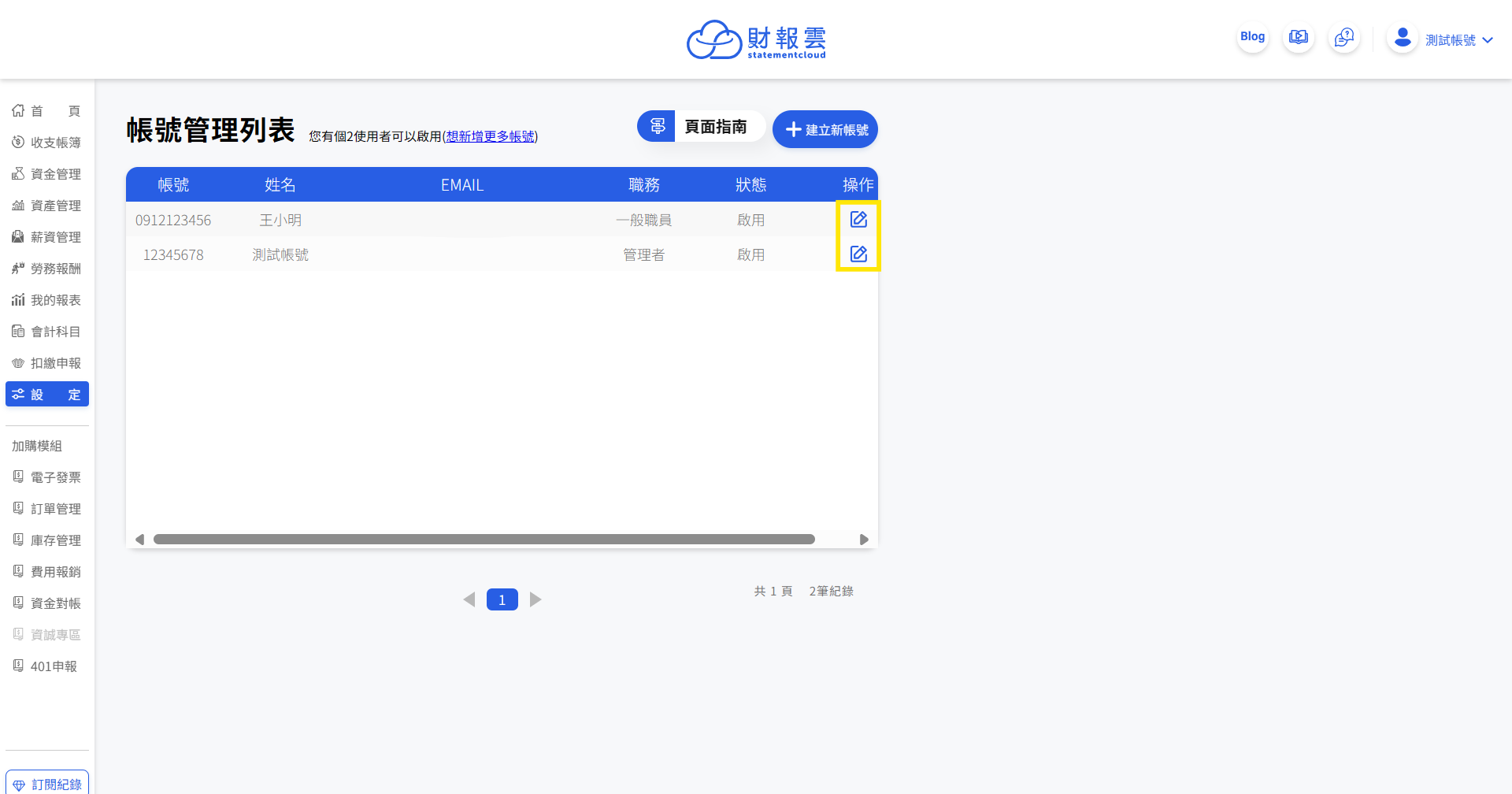Open 訂單管理 add-on module
The height and width of the screenshot is (794, 1512).
(46, 509)
